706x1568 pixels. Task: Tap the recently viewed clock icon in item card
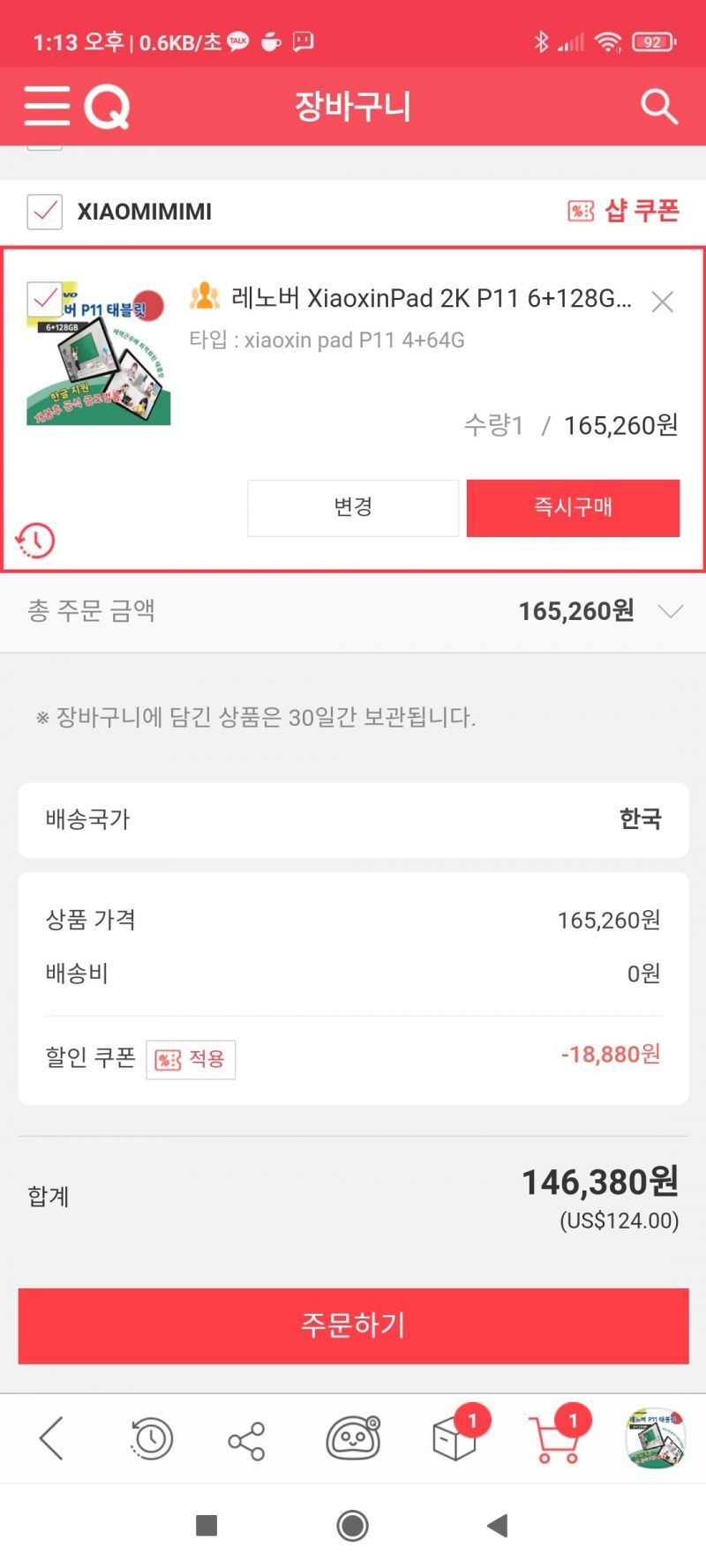35,540
